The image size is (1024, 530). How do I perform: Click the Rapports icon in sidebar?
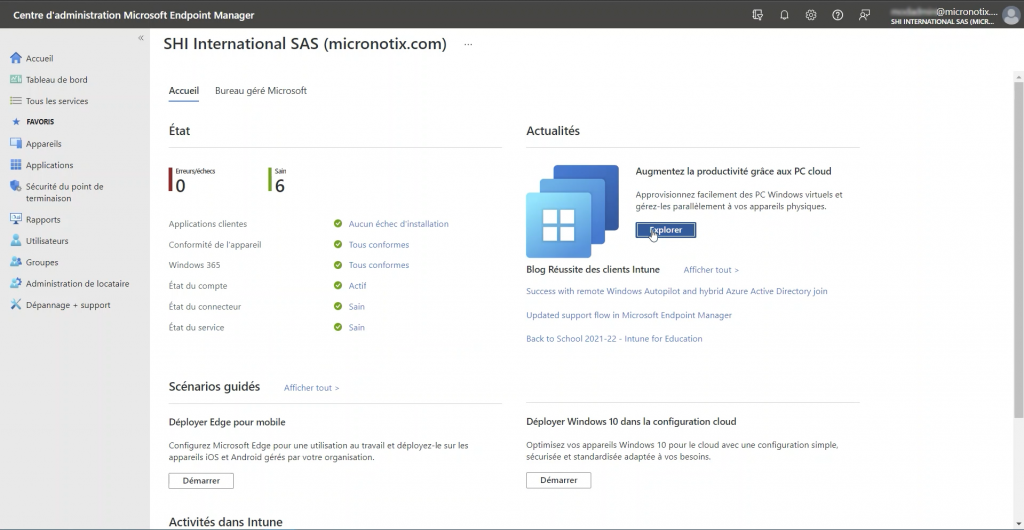point(16,219)
